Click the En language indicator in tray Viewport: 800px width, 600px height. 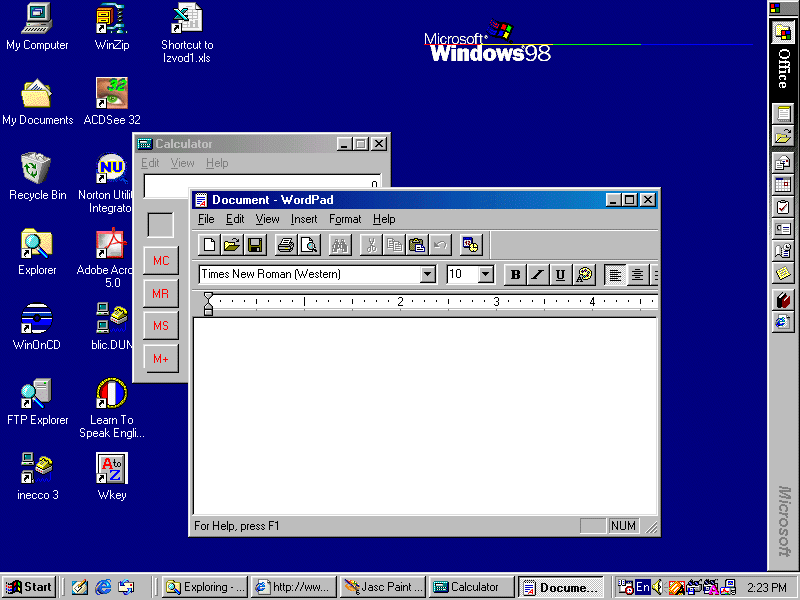(x=643, y=587)
